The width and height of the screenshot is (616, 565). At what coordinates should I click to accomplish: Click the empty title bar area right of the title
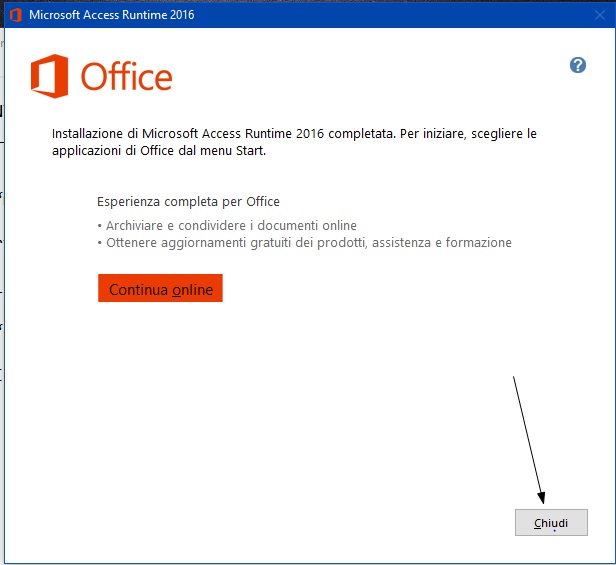pos(400,15)
